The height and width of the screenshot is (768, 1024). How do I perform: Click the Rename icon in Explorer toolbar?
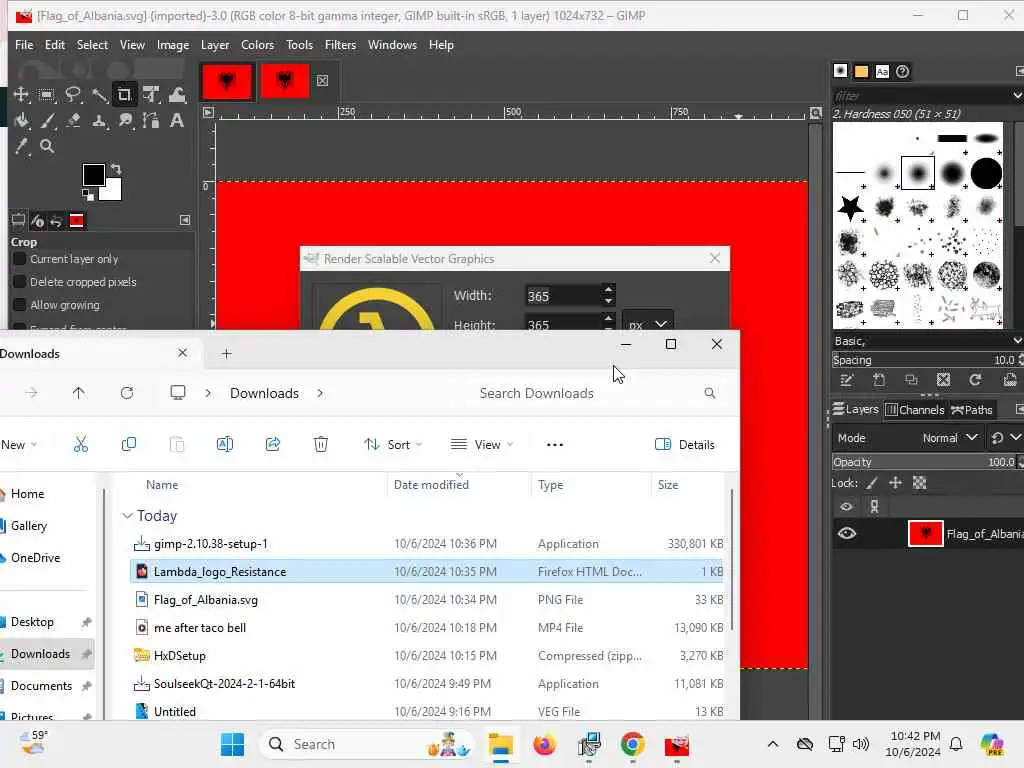tap(225, 445)
